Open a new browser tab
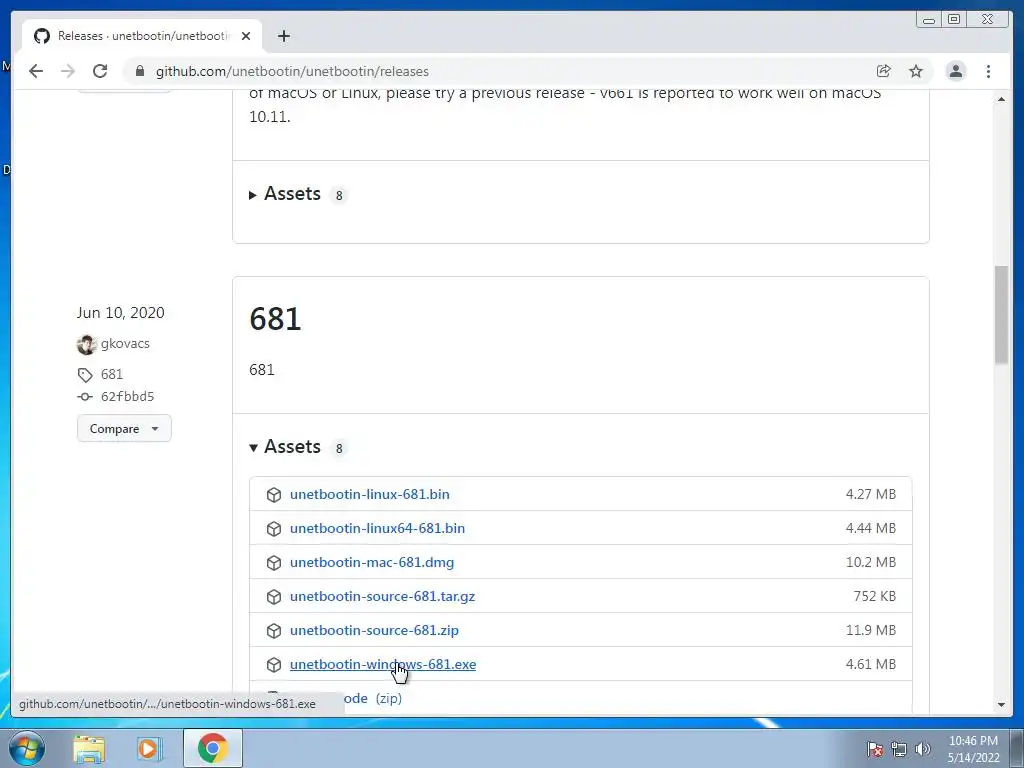Image resolution: width=1024 pixels, height=768 pixels. [x=283, y=36]
